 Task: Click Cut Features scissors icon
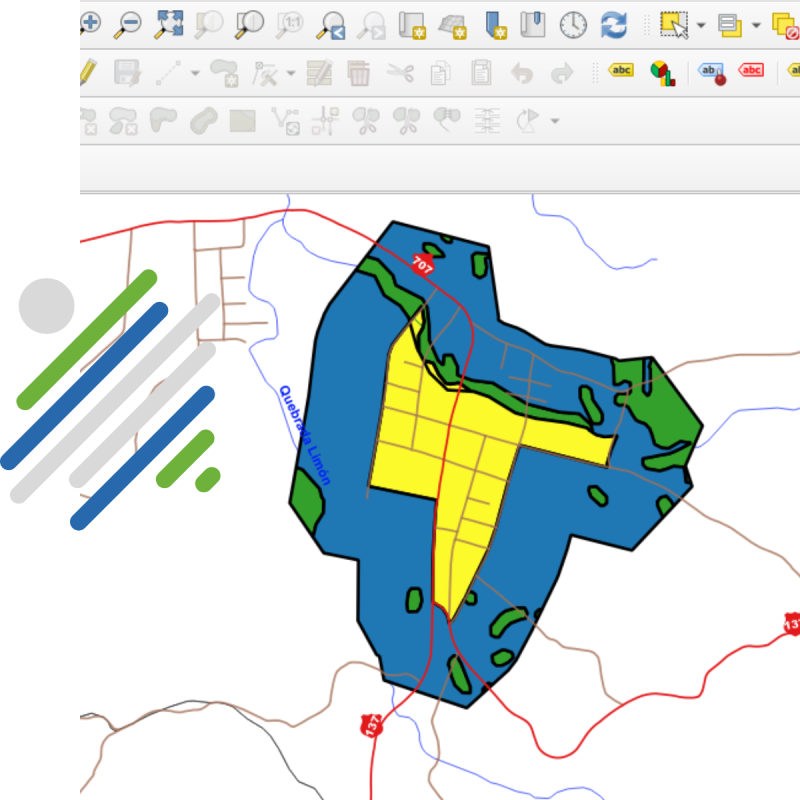point(400,73)
